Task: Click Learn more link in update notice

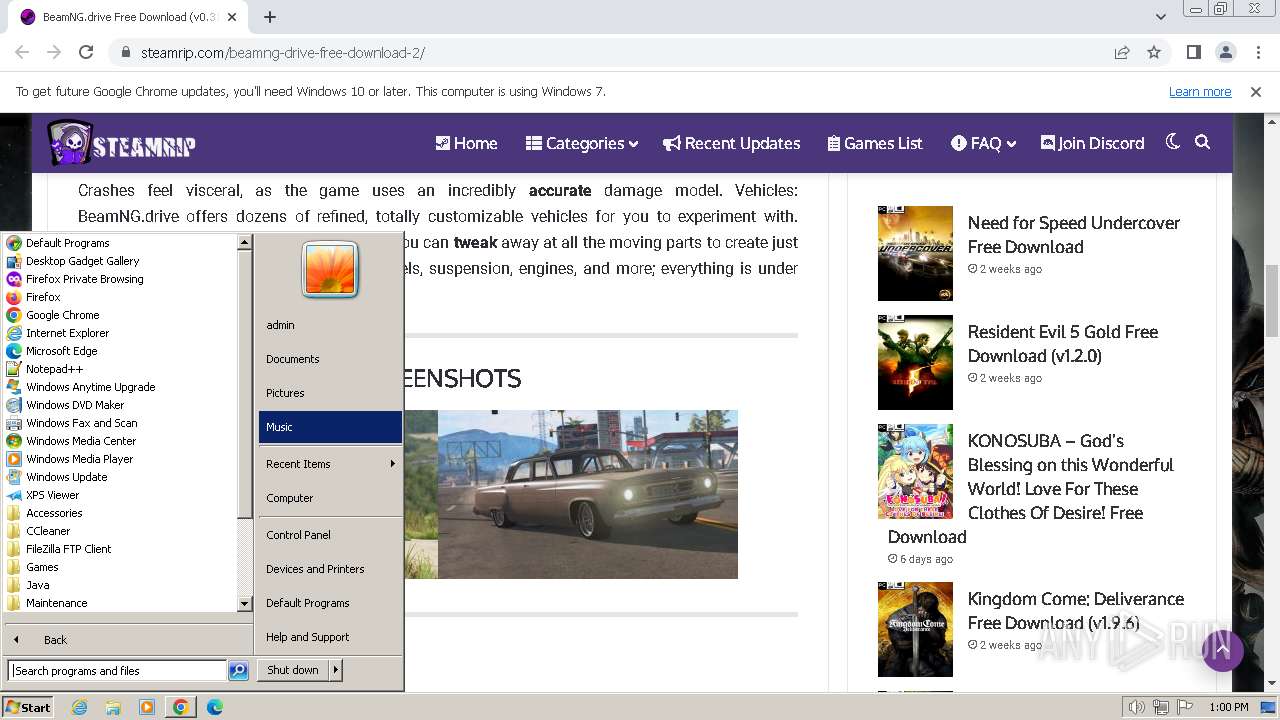Action: [1200, 91]
